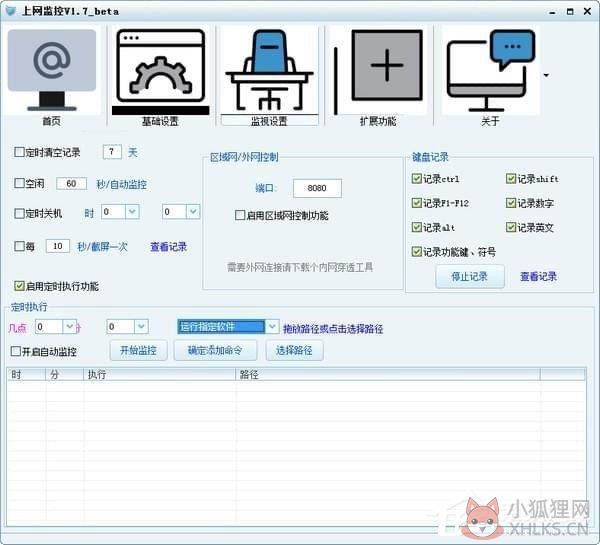This screenshot has height=545, width=600.
Task: Click the 时 column header
Action: point(26,374)
